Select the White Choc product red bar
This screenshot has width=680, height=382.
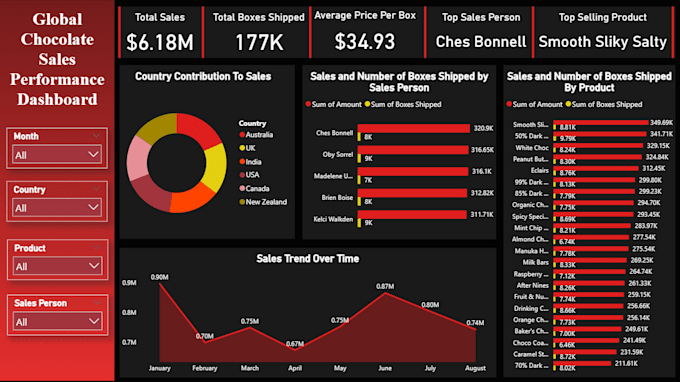(x=598, y=146)
